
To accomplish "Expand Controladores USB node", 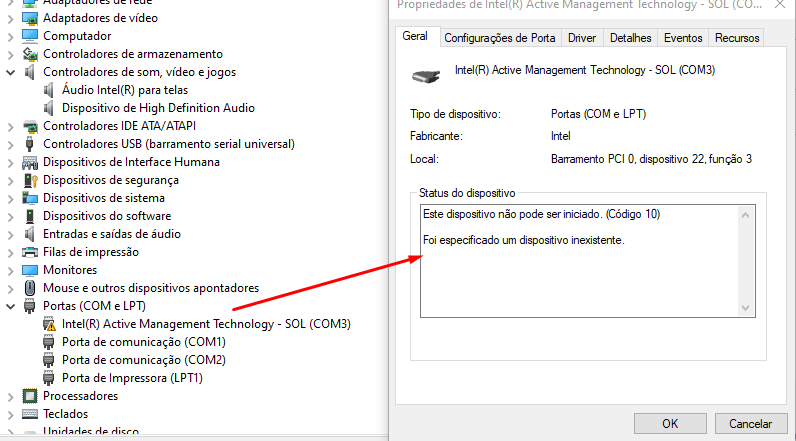I will coord(10,145).
